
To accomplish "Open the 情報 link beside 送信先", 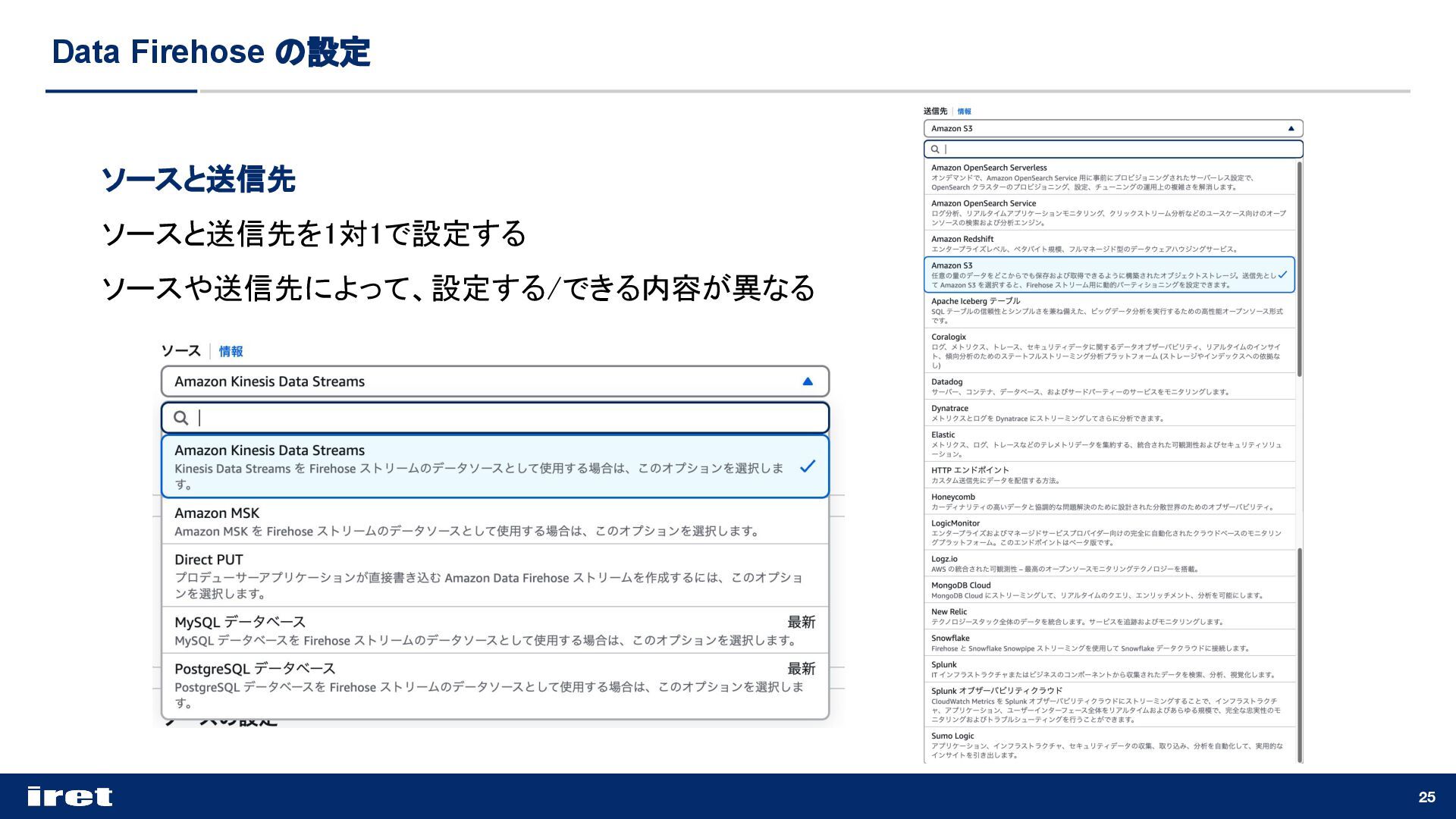I will click(964, 111).
